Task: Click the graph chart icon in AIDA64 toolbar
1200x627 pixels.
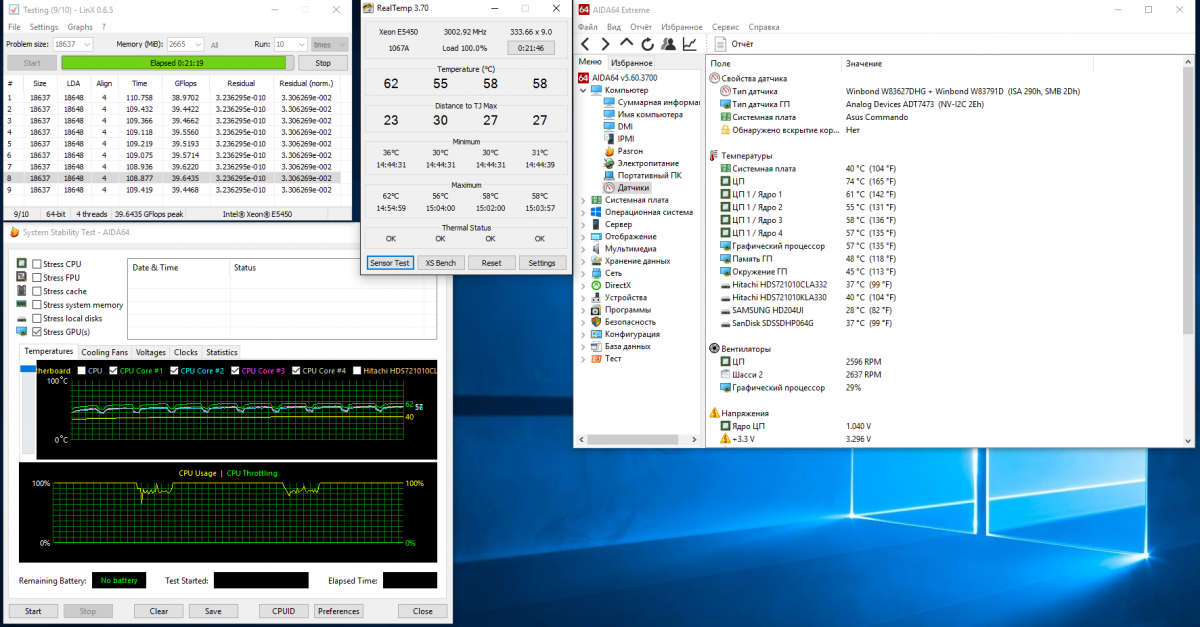Action: click(690, 44)
